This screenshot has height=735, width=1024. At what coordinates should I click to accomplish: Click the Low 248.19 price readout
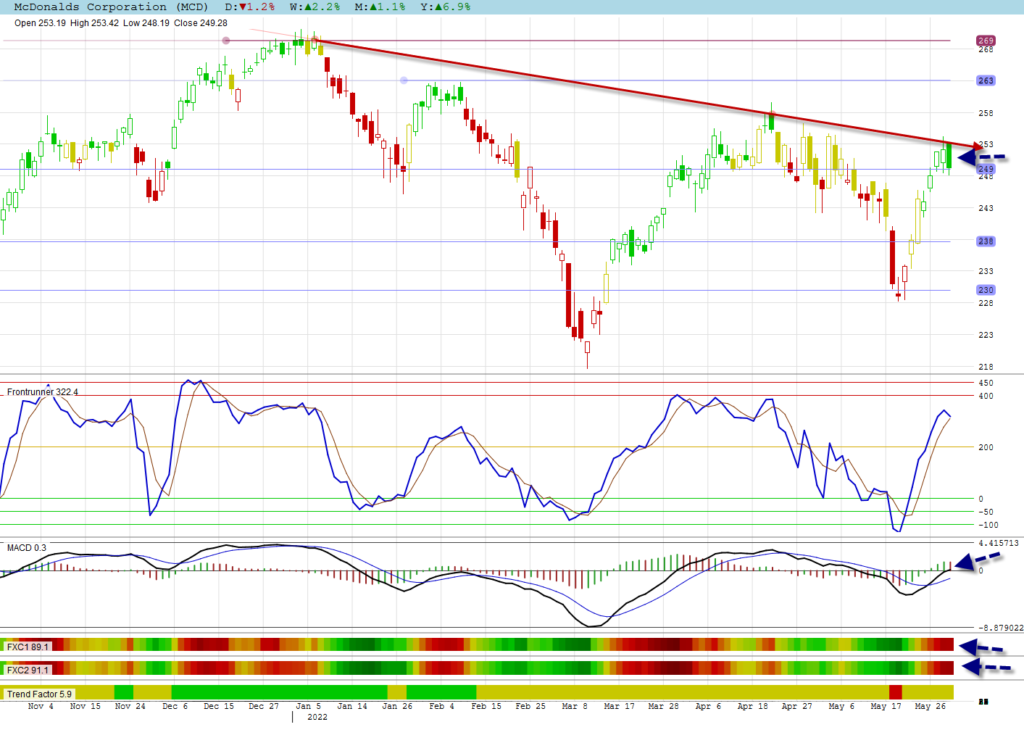(146, 23)
